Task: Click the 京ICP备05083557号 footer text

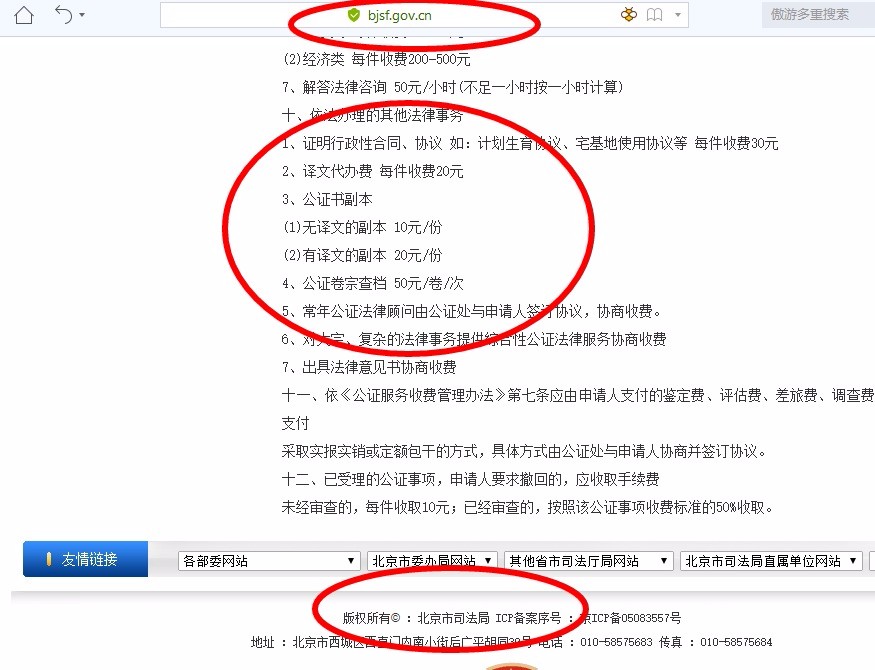Action: (x=631, y=618)
